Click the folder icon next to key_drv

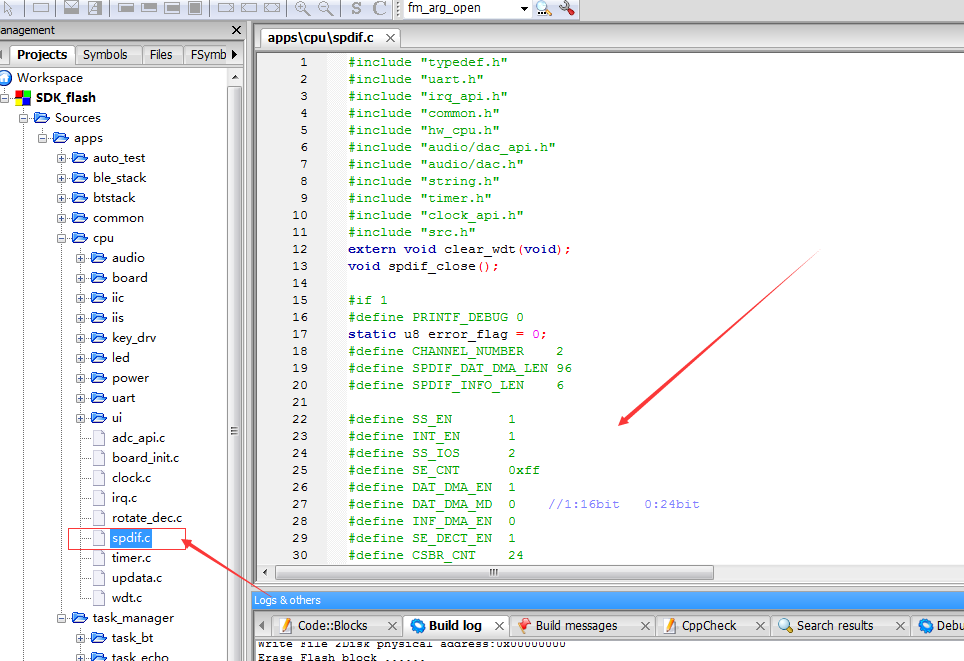tap(99, 338)
